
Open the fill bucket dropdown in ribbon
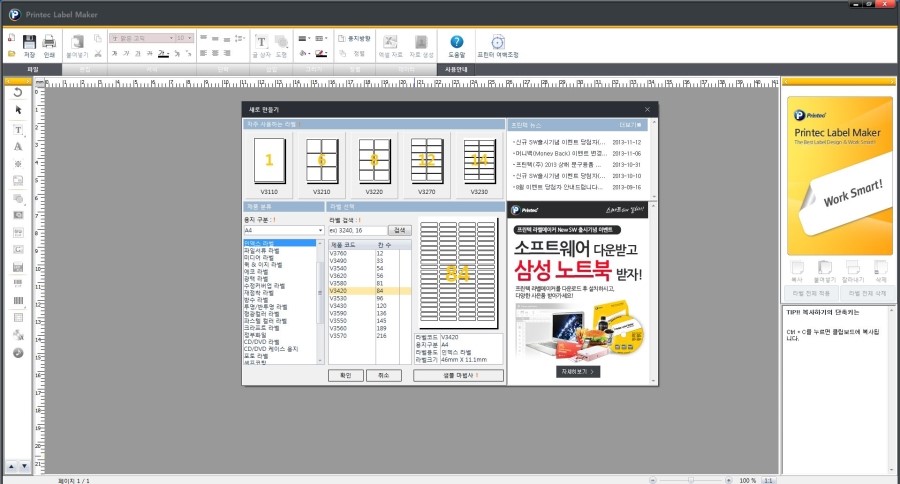pyautogui.click(x=304, y=53)
